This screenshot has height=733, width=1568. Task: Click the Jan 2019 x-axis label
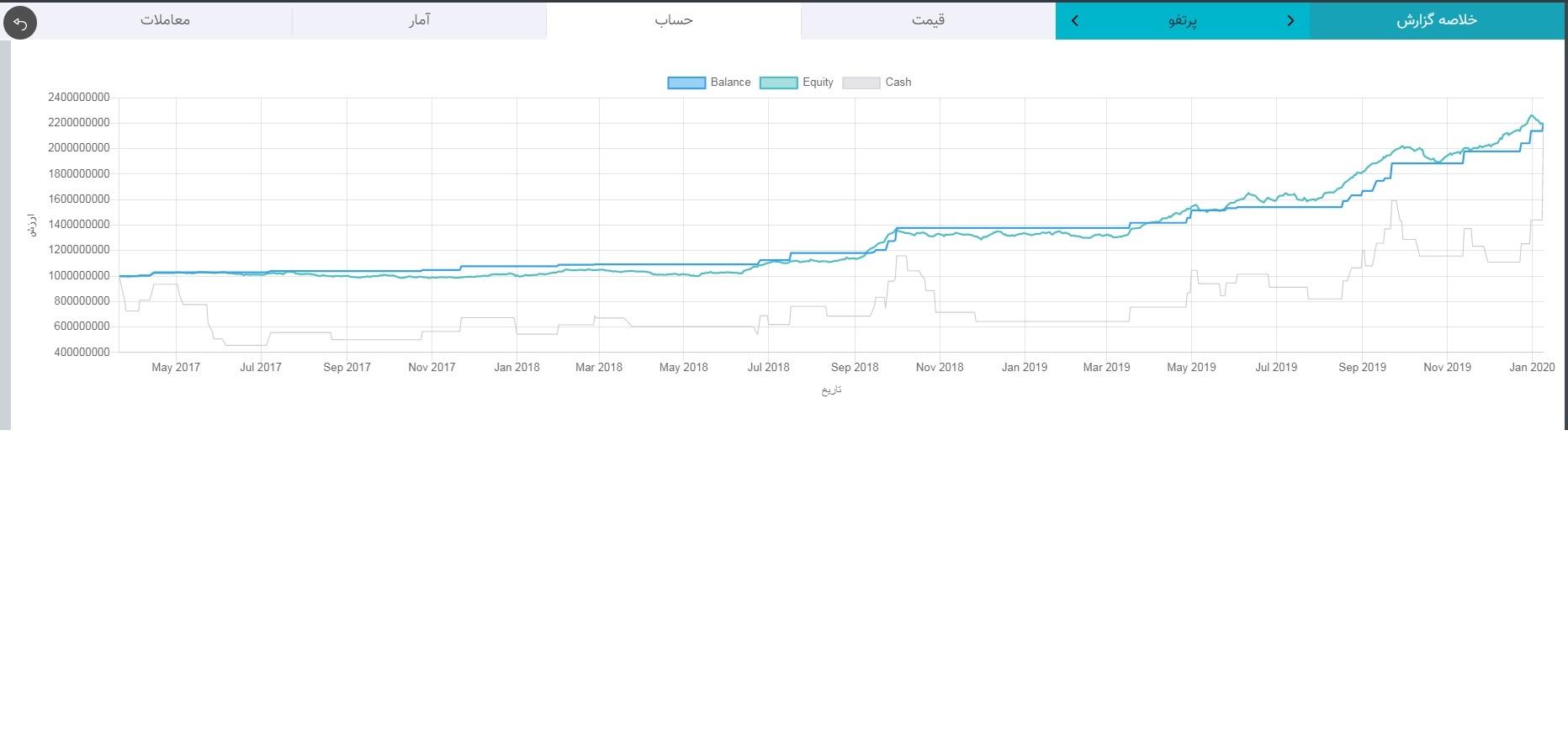(x=1025, y=368)
